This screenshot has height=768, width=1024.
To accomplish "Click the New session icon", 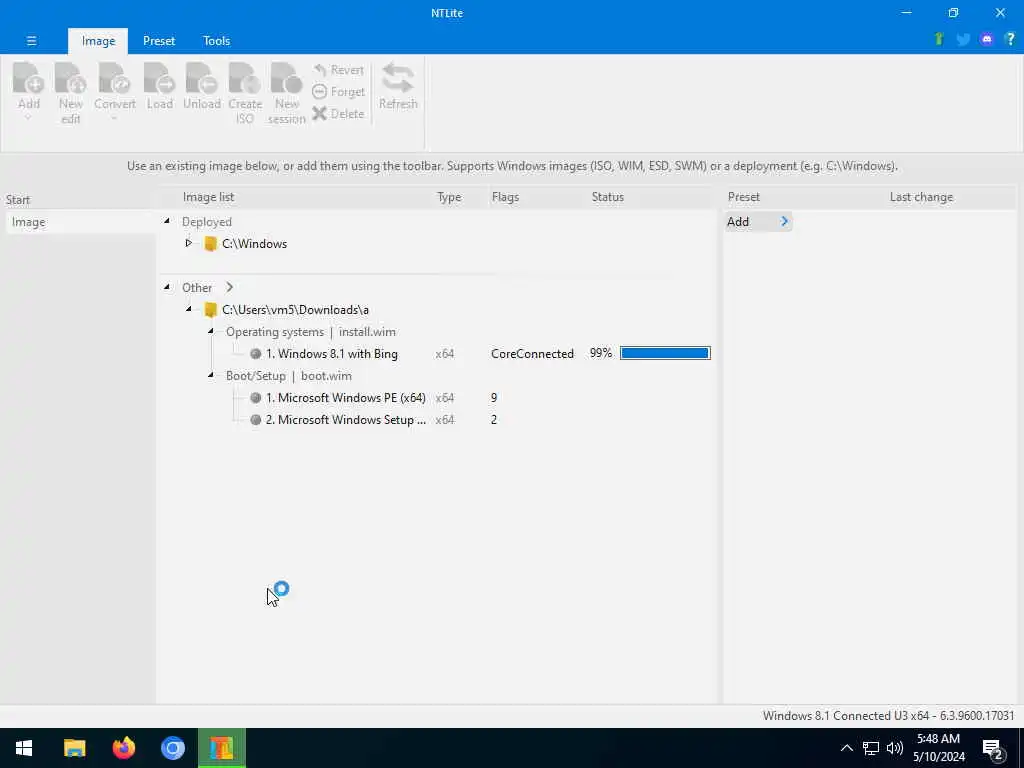I will pyautogui.click(x=287, y=78).
